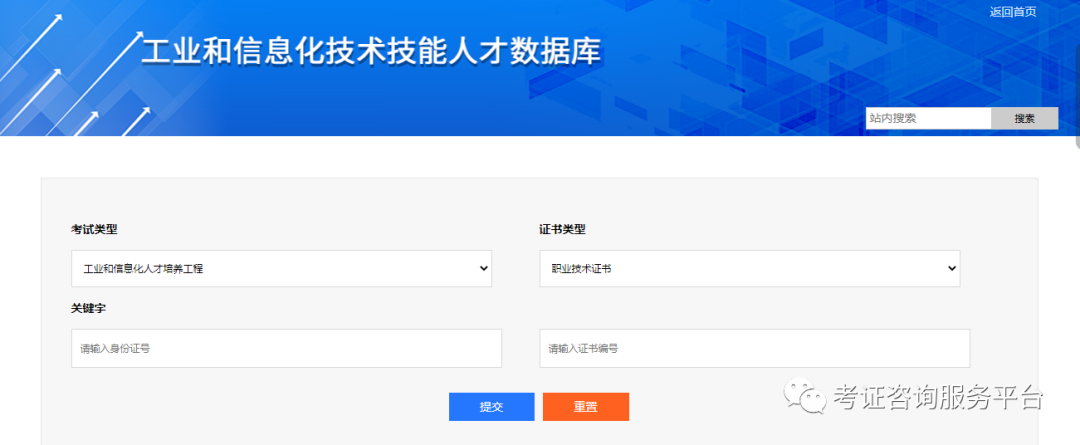Click the 请输入身份证号 input field

(287, 349)
